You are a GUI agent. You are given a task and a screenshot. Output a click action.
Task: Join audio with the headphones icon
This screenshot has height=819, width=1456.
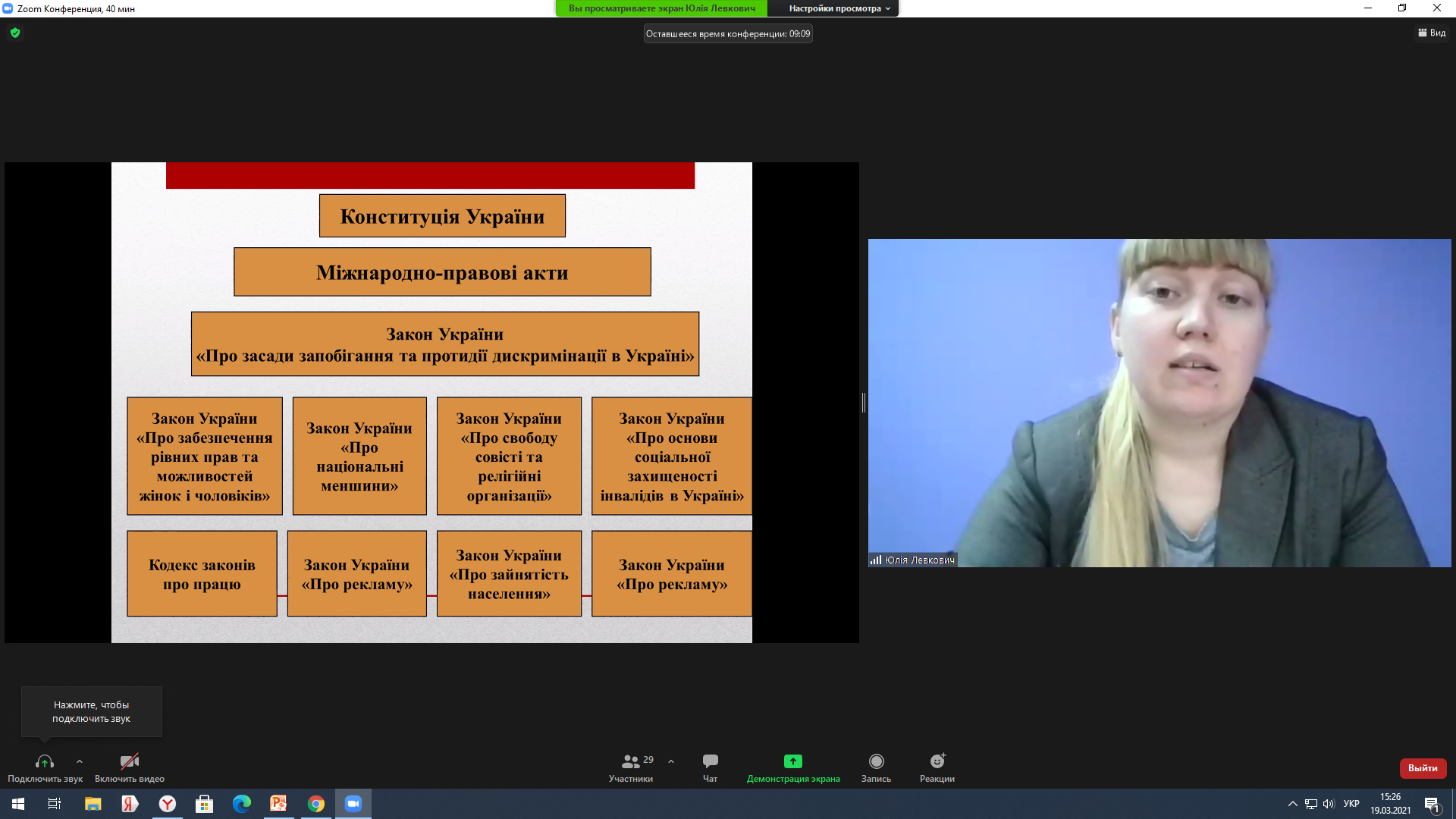point(45,761)
